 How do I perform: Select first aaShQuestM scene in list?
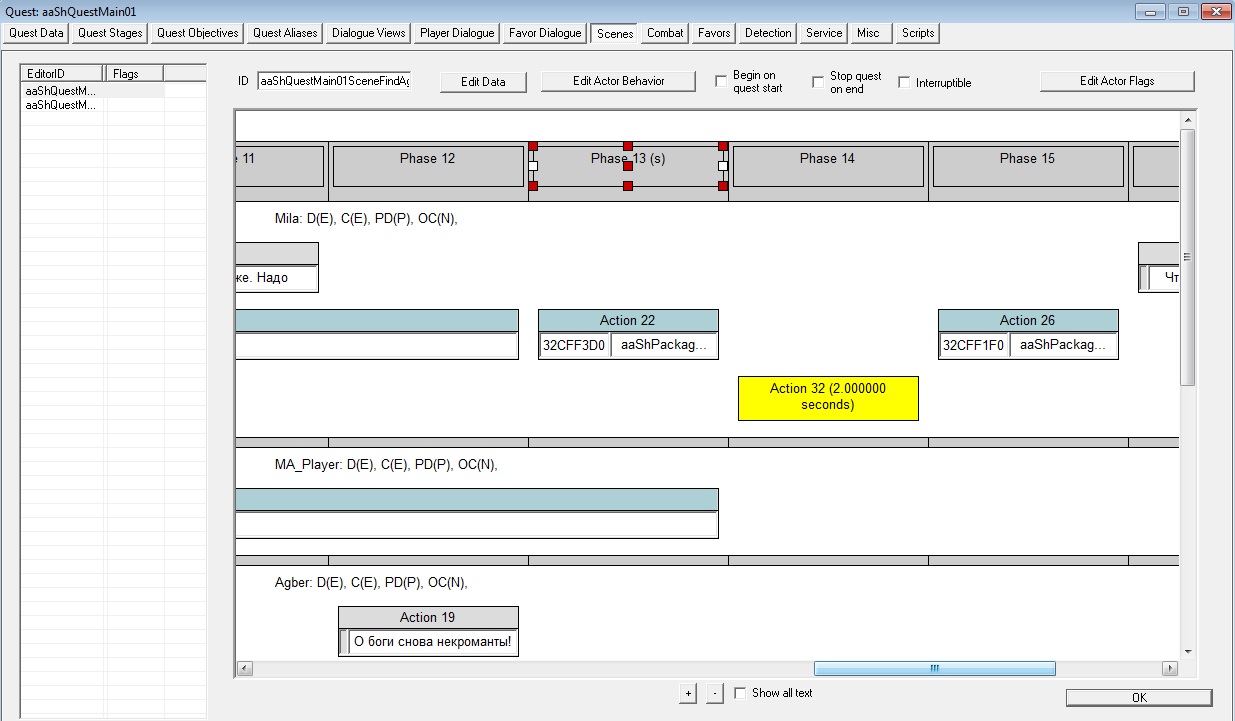click(x=61, y=91)
